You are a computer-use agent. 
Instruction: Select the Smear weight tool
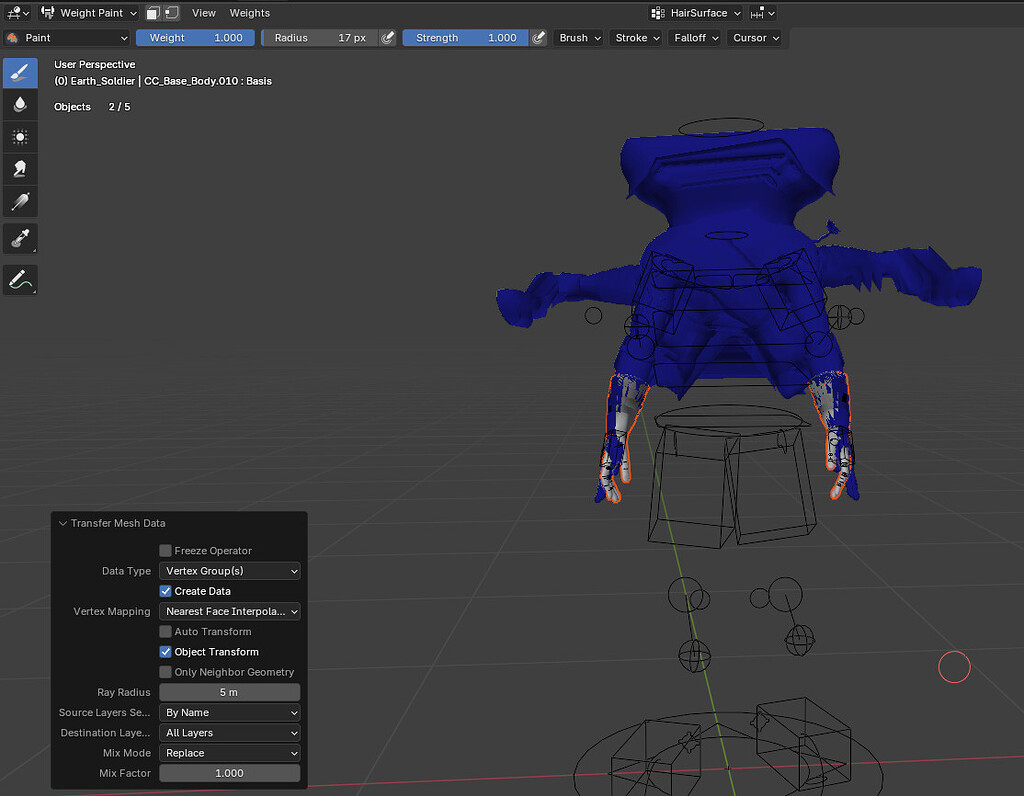click(x=20, y=169)
